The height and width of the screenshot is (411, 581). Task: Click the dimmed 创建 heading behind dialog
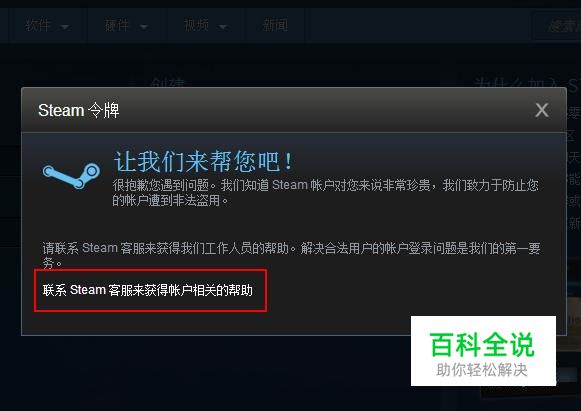(x=167, y=82)
